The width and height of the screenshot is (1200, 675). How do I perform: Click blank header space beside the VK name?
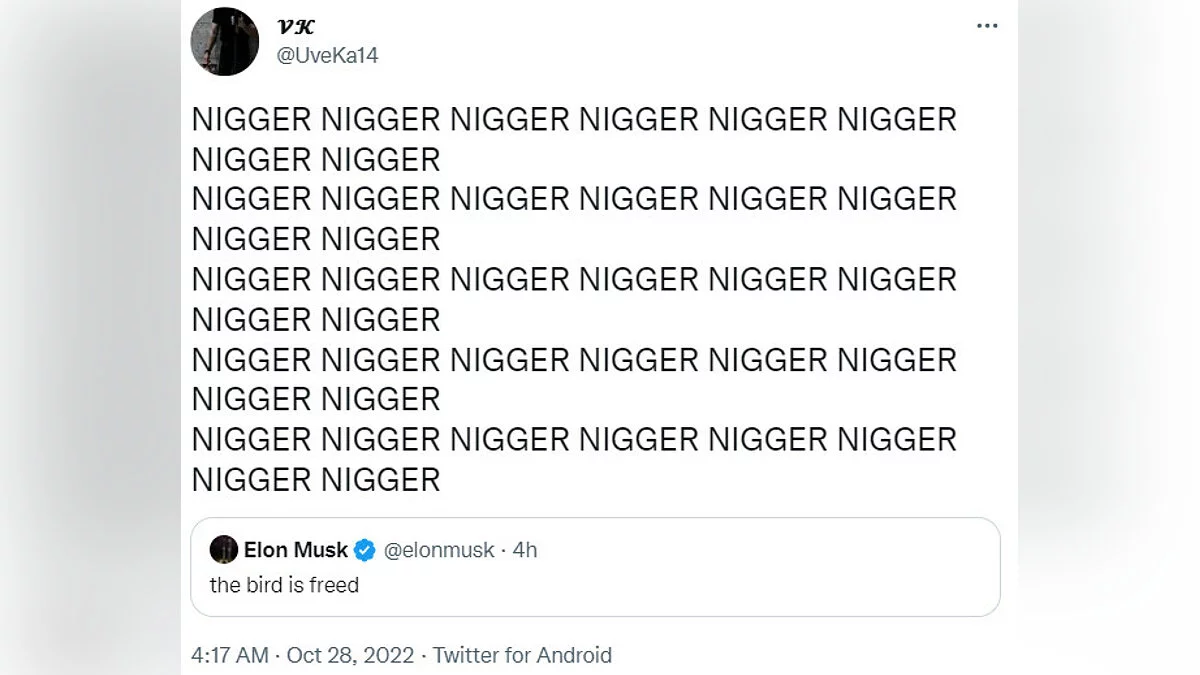[x=650, y=40]
